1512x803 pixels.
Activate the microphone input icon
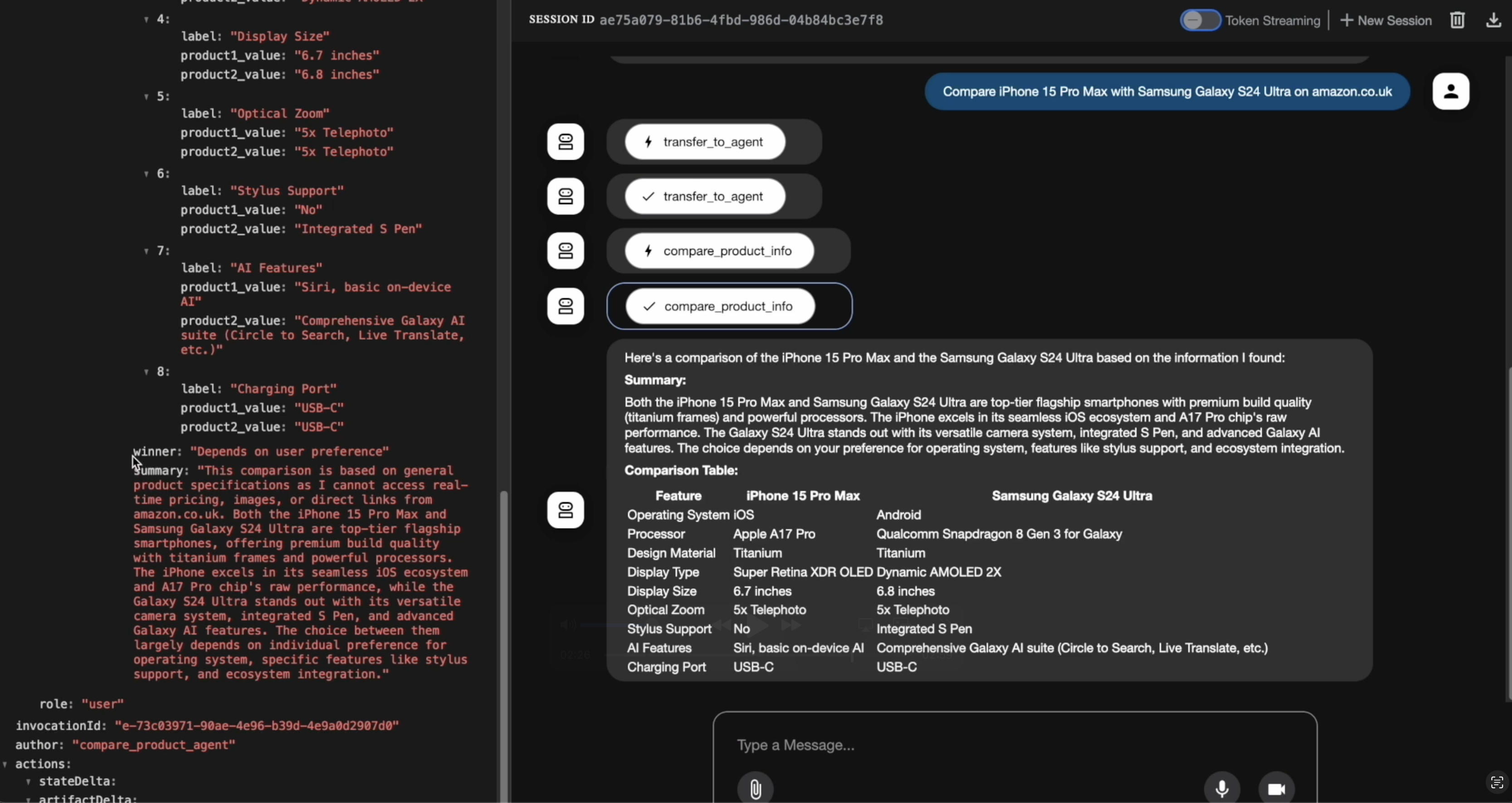click(x=1222, y=788)
